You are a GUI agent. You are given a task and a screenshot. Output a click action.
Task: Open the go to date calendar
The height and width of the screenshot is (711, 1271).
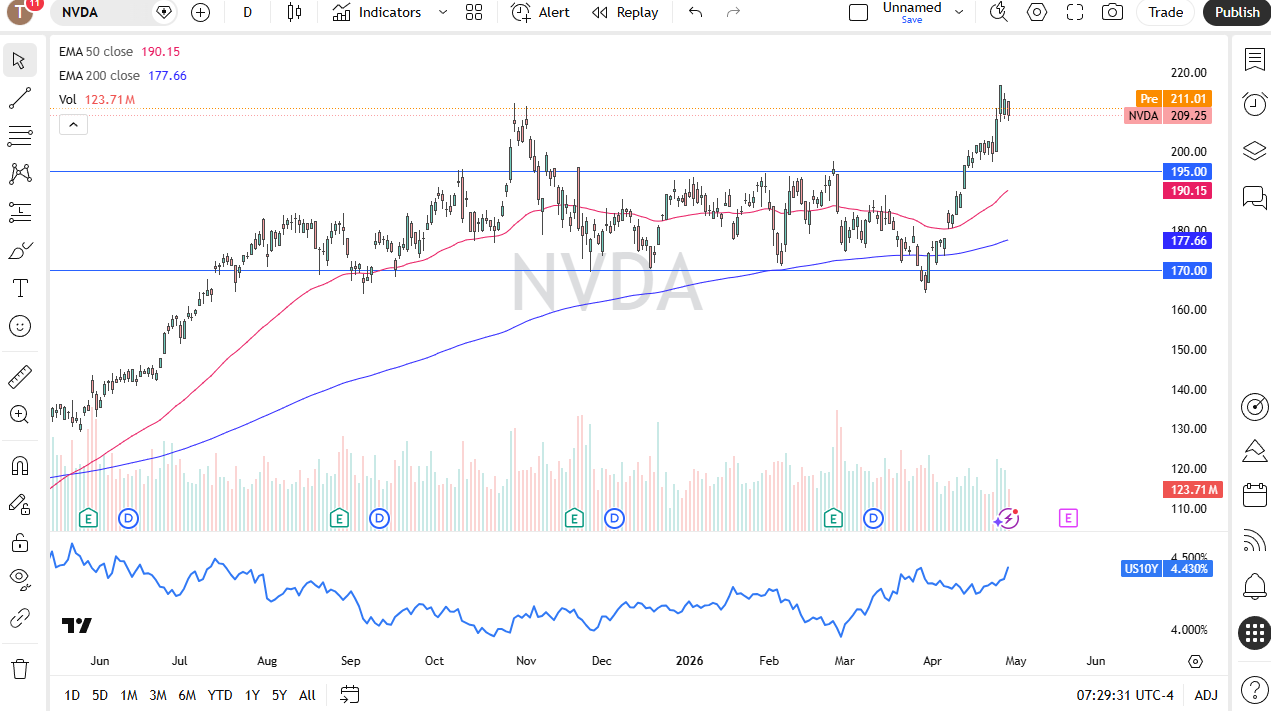(x=349, y=694)
